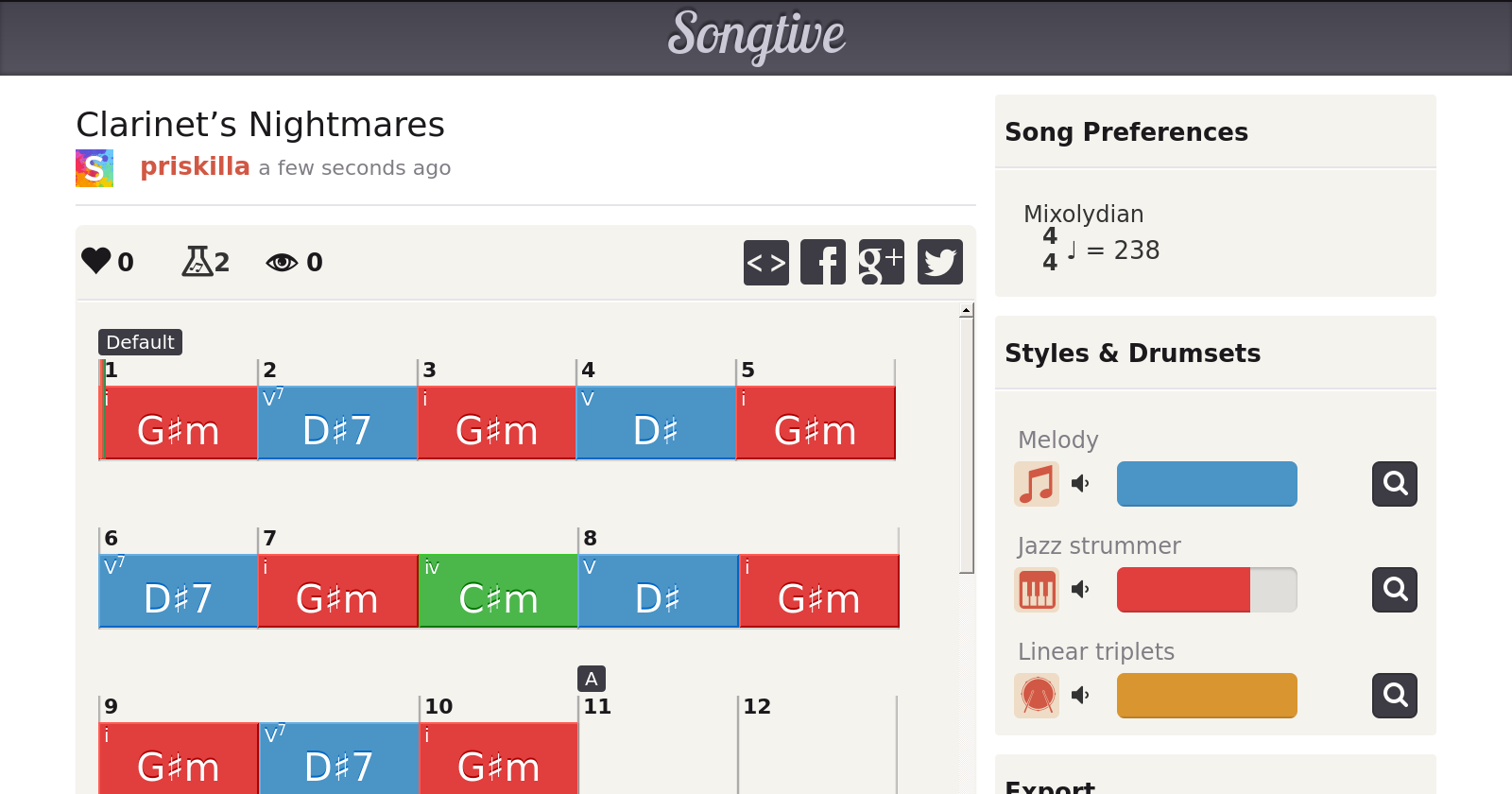Open Linear triplets drumset search
Image resolution: width=1512 pixels, height=794 pixels.
coord(1394,696)
